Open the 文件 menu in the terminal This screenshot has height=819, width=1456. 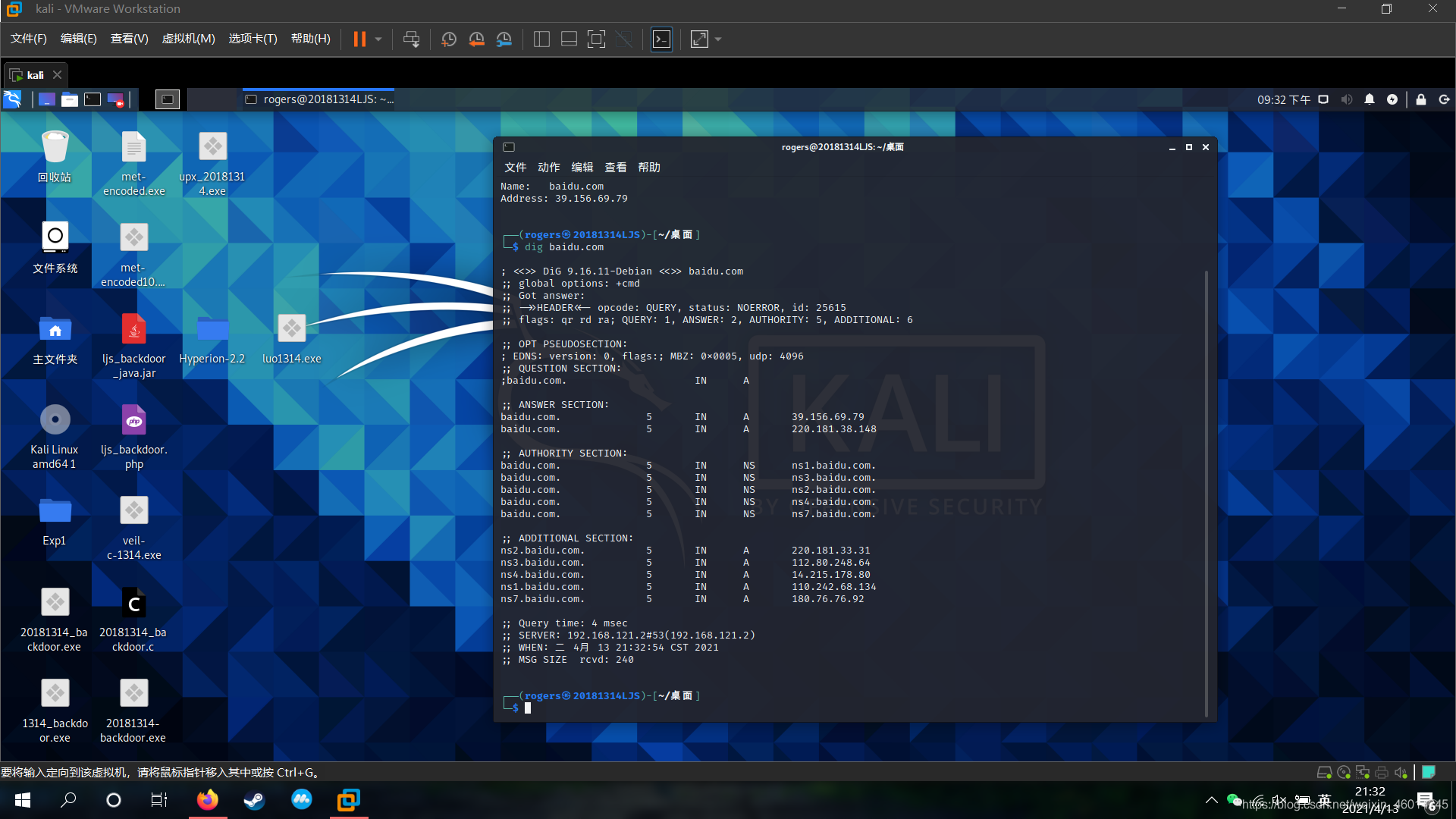click(x=515, y=168)
